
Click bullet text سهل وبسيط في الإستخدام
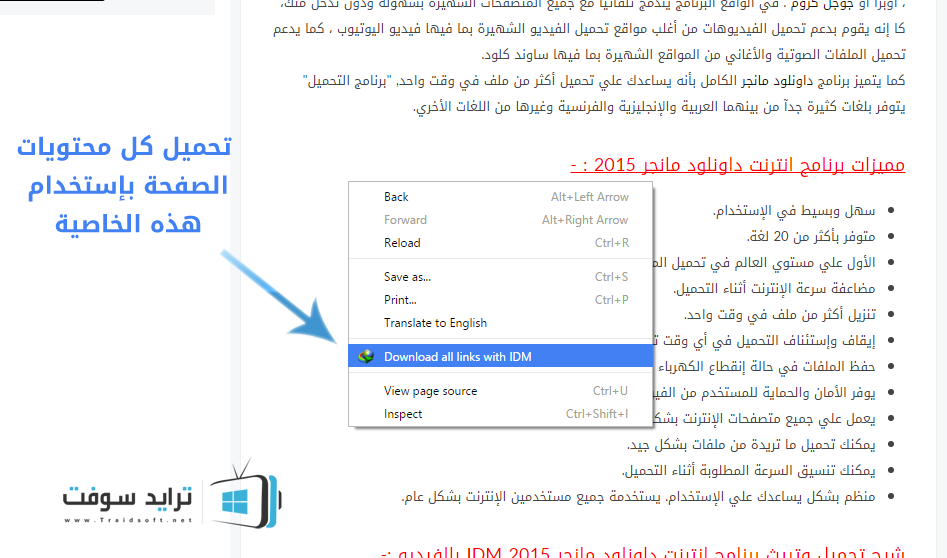(x=794, y=210)
